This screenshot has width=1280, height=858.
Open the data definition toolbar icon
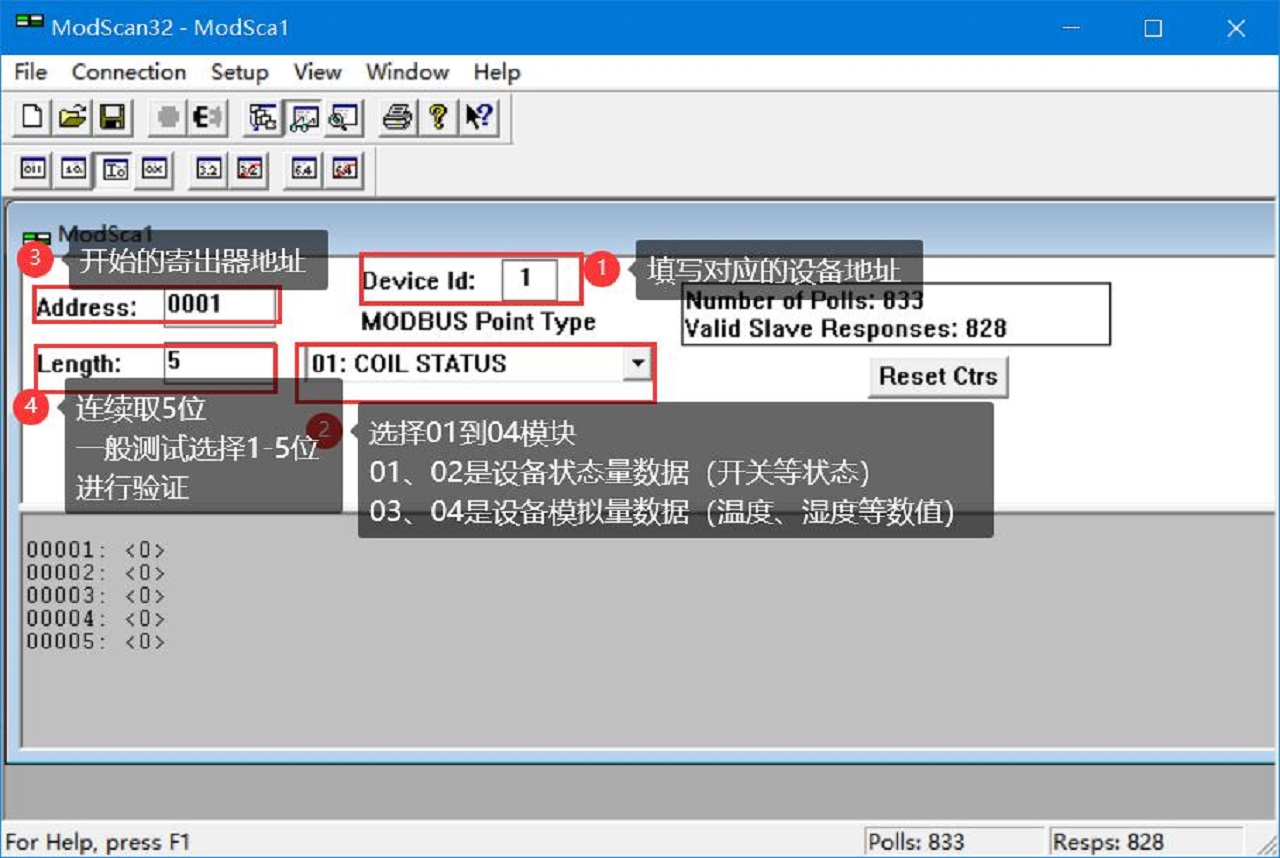(263, 118)
